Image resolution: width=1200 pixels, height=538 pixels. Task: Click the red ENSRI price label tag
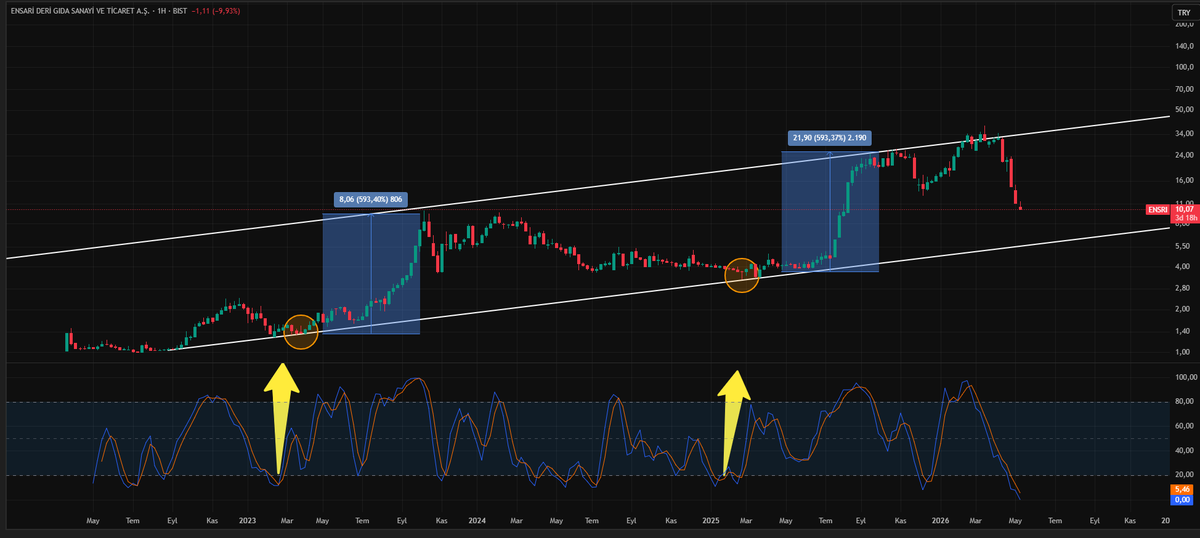point(1156,210)
